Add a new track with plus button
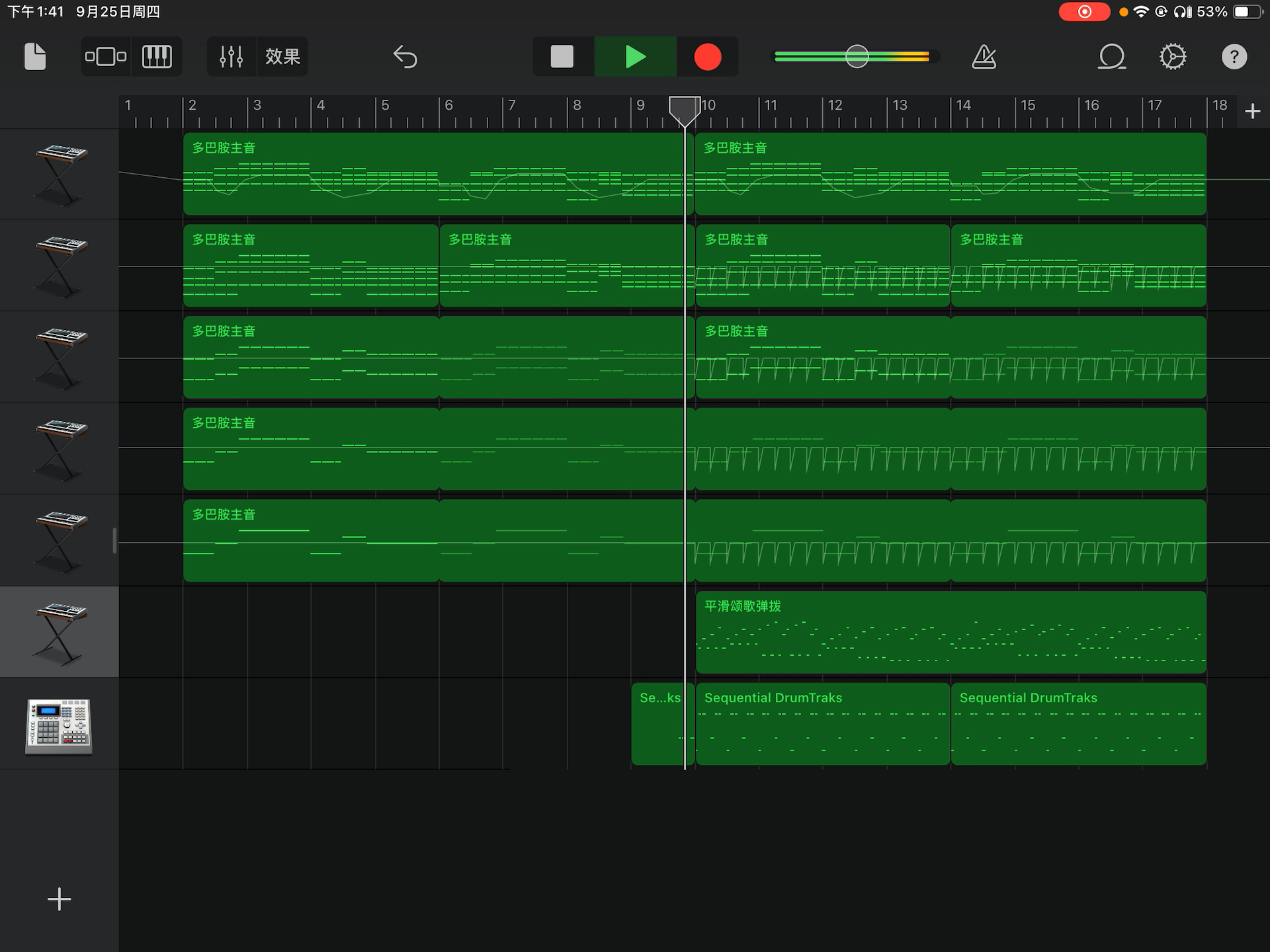1270x952 pixels. pos(60,899)
